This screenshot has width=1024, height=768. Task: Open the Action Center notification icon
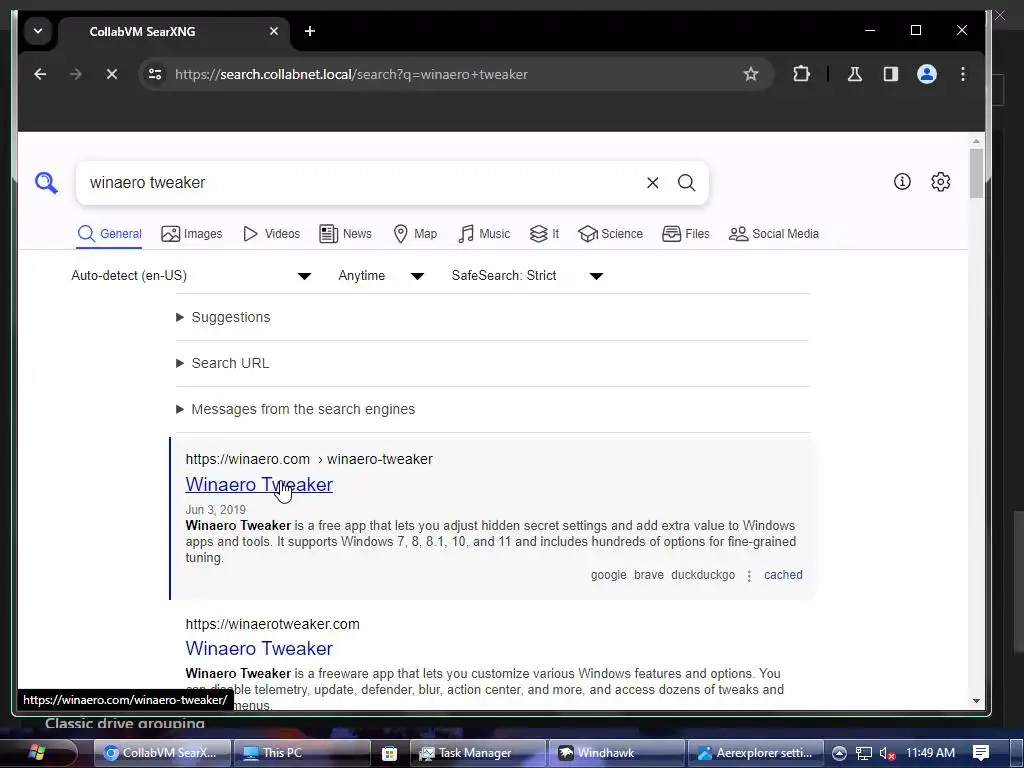tap(981, 753)
